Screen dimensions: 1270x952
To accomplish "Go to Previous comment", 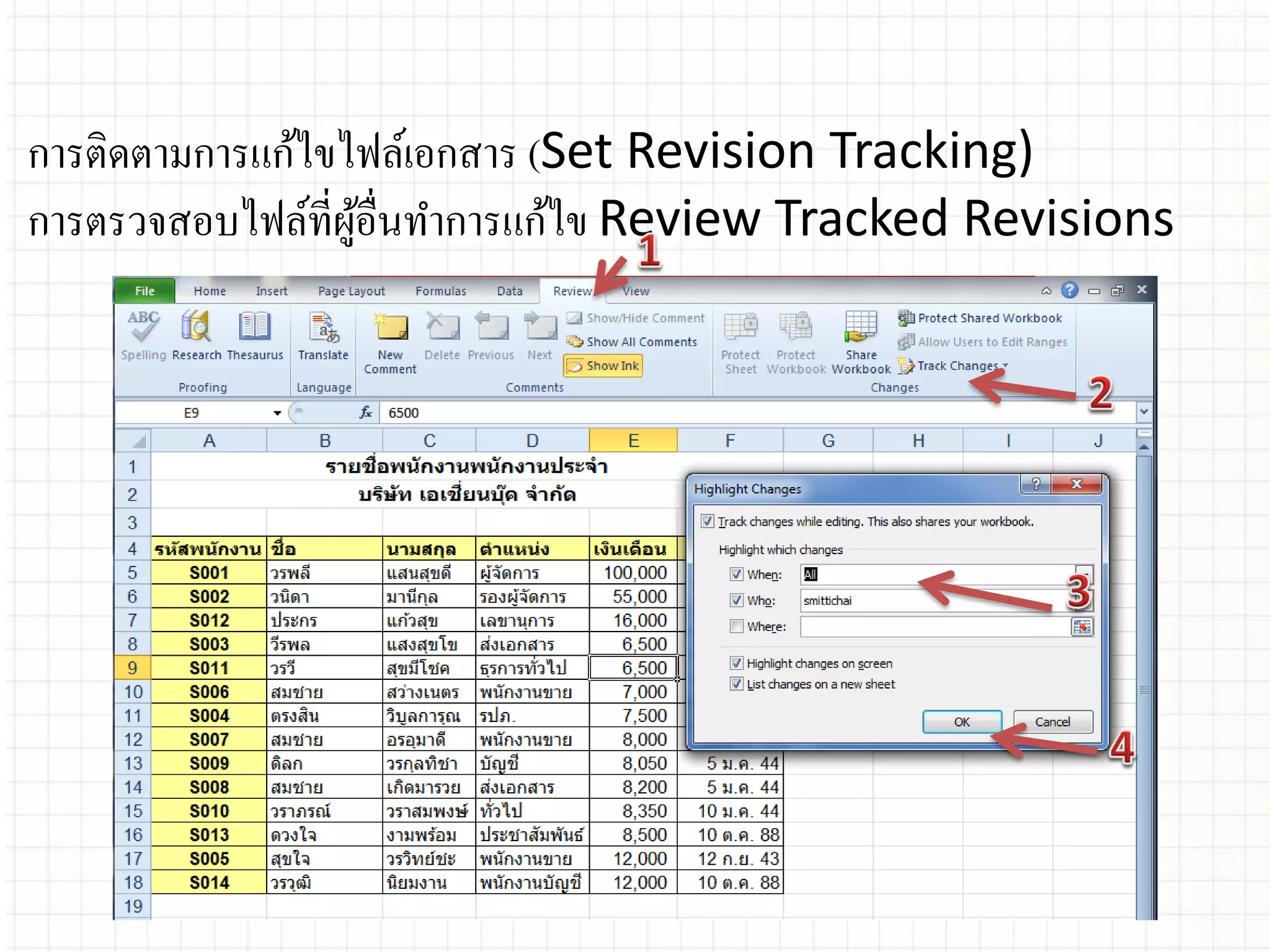I will pyautogui.click(x=491, y=335).
